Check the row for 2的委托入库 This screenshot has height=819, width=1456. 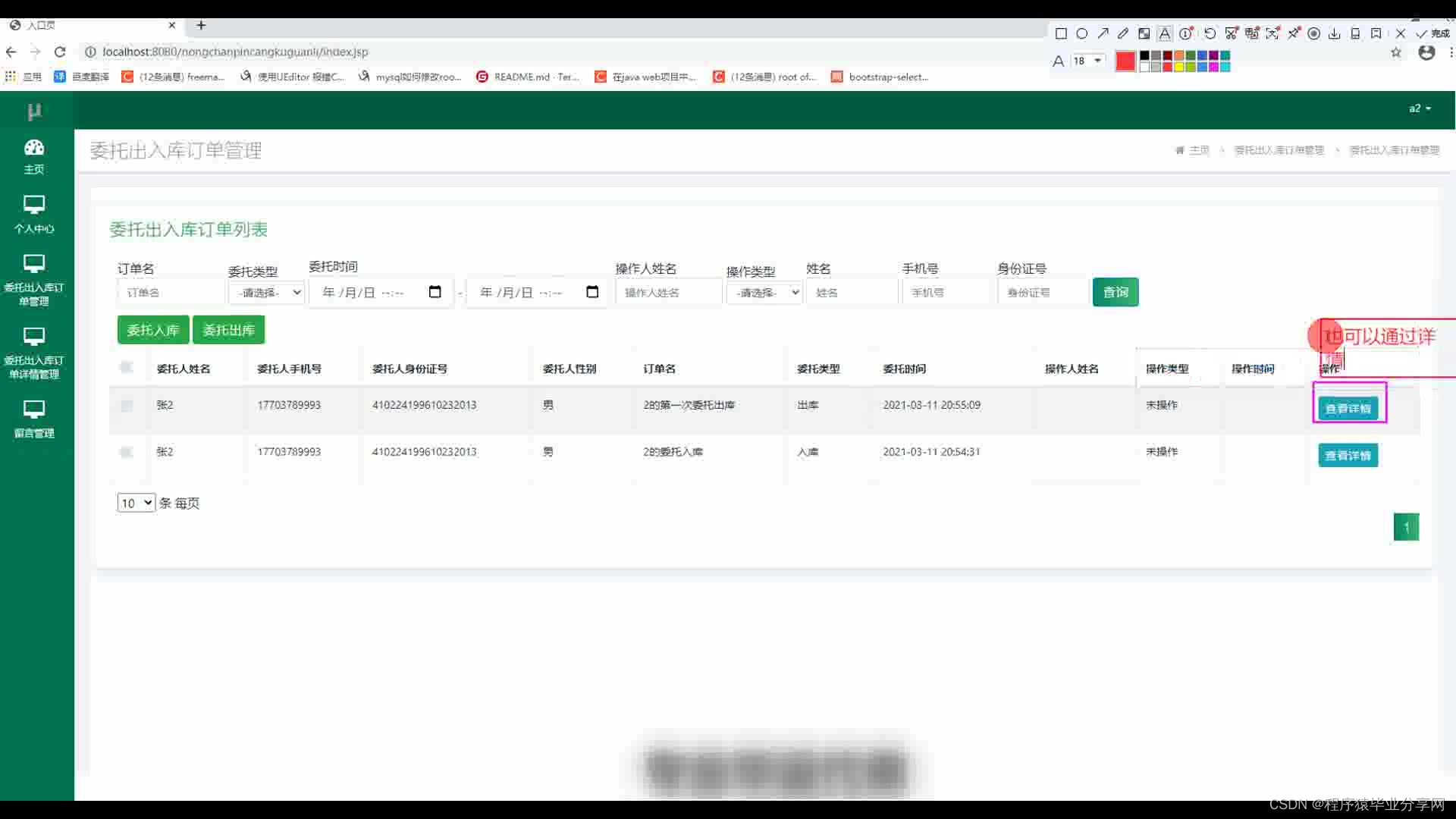click(x=127, y=452)
